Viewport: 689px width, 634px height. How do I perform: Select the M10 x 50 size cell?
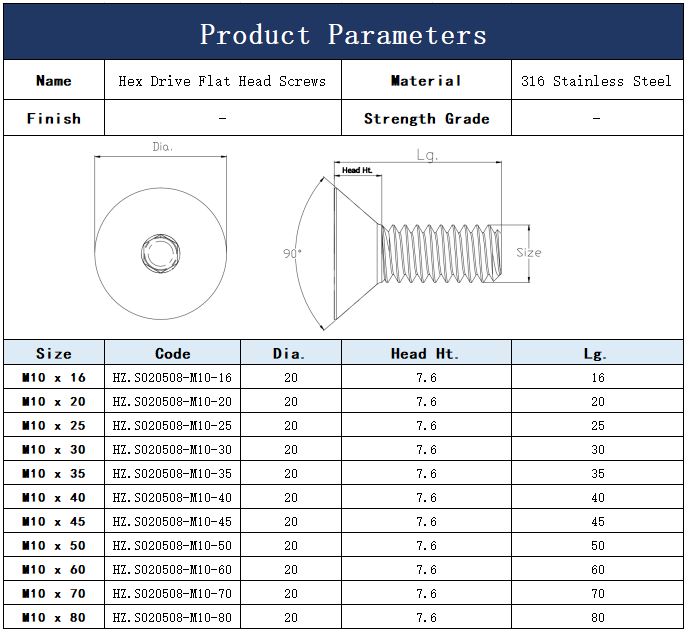click(54, 545)
